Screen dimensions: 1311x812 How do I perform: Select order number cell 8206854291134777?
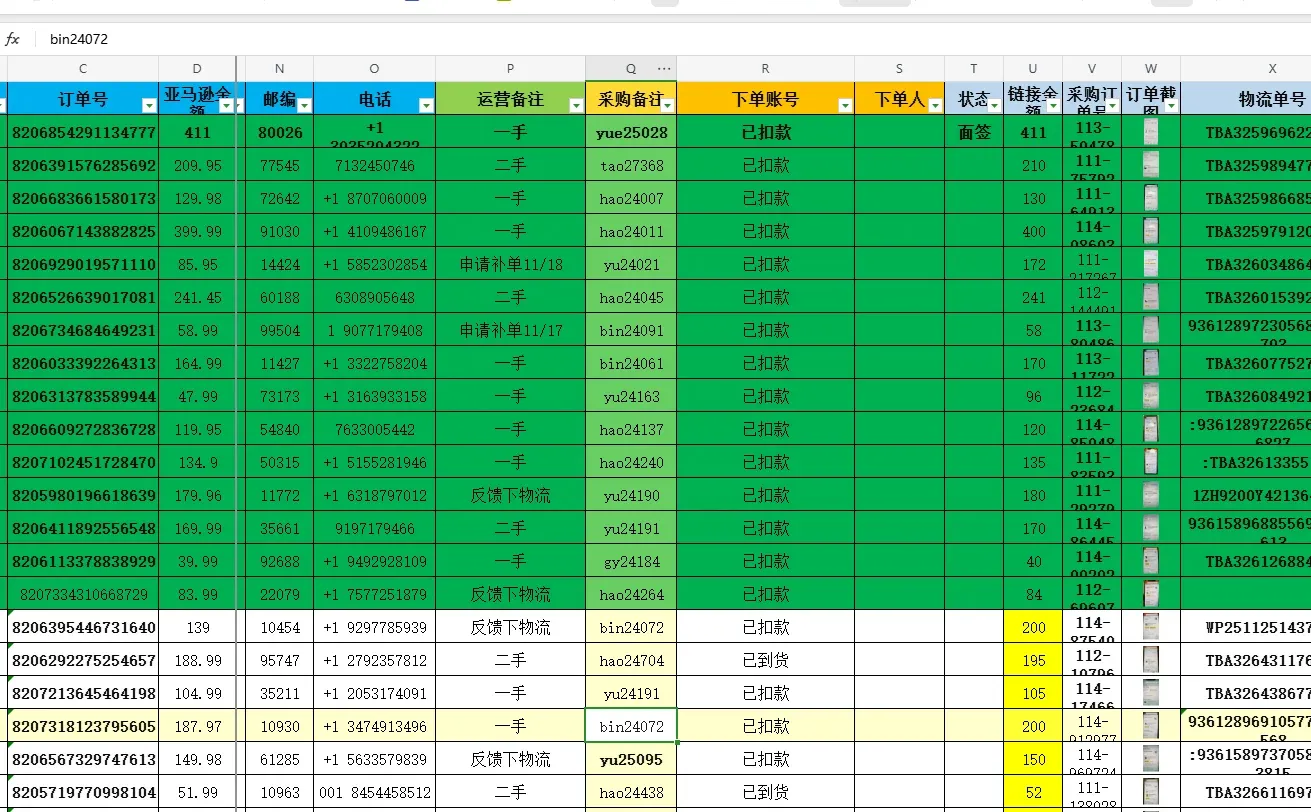(83, 132)
